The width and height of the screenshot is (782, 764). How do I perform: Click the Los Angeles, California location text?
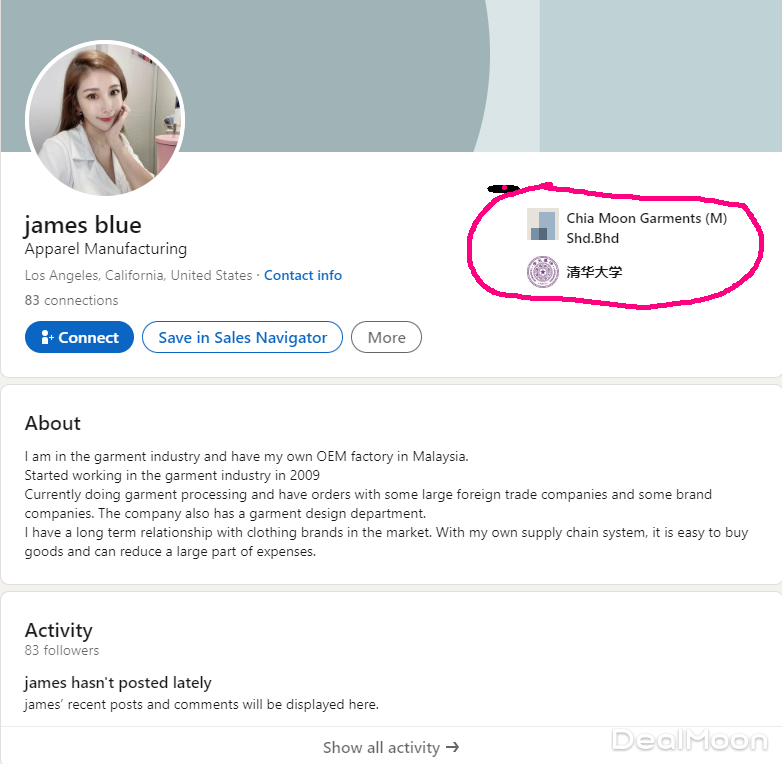138,275
